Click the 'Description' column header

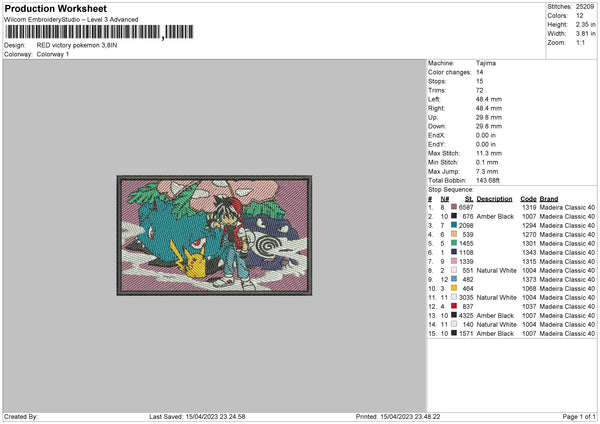494,199
